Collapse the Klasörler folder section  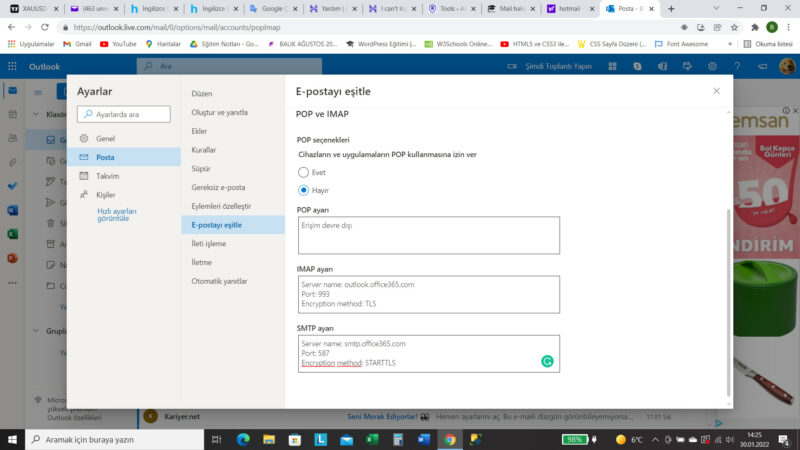(36, 114)
